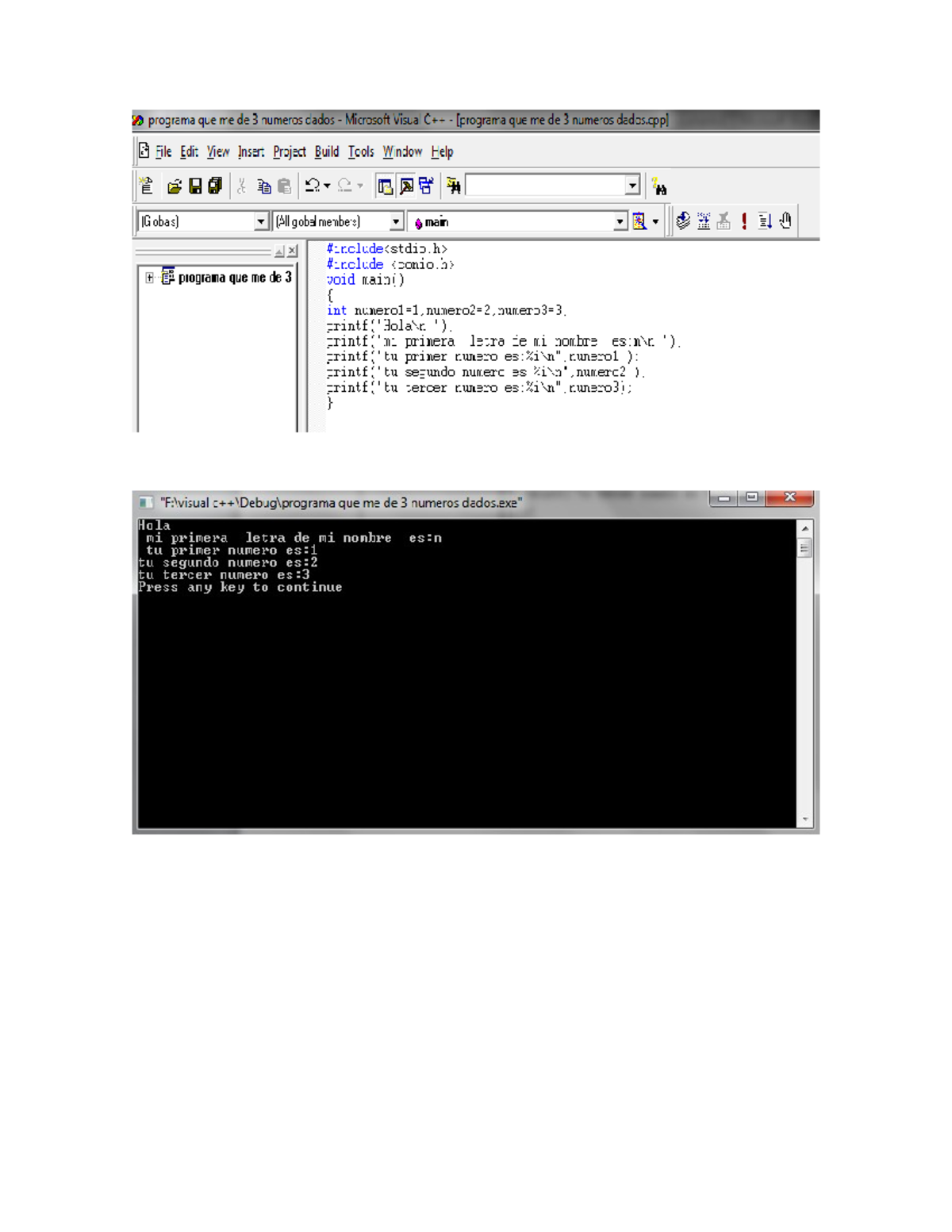Click the Save All icon
The height and width of the screenshot is (1232, 952).
coord(215,186)
